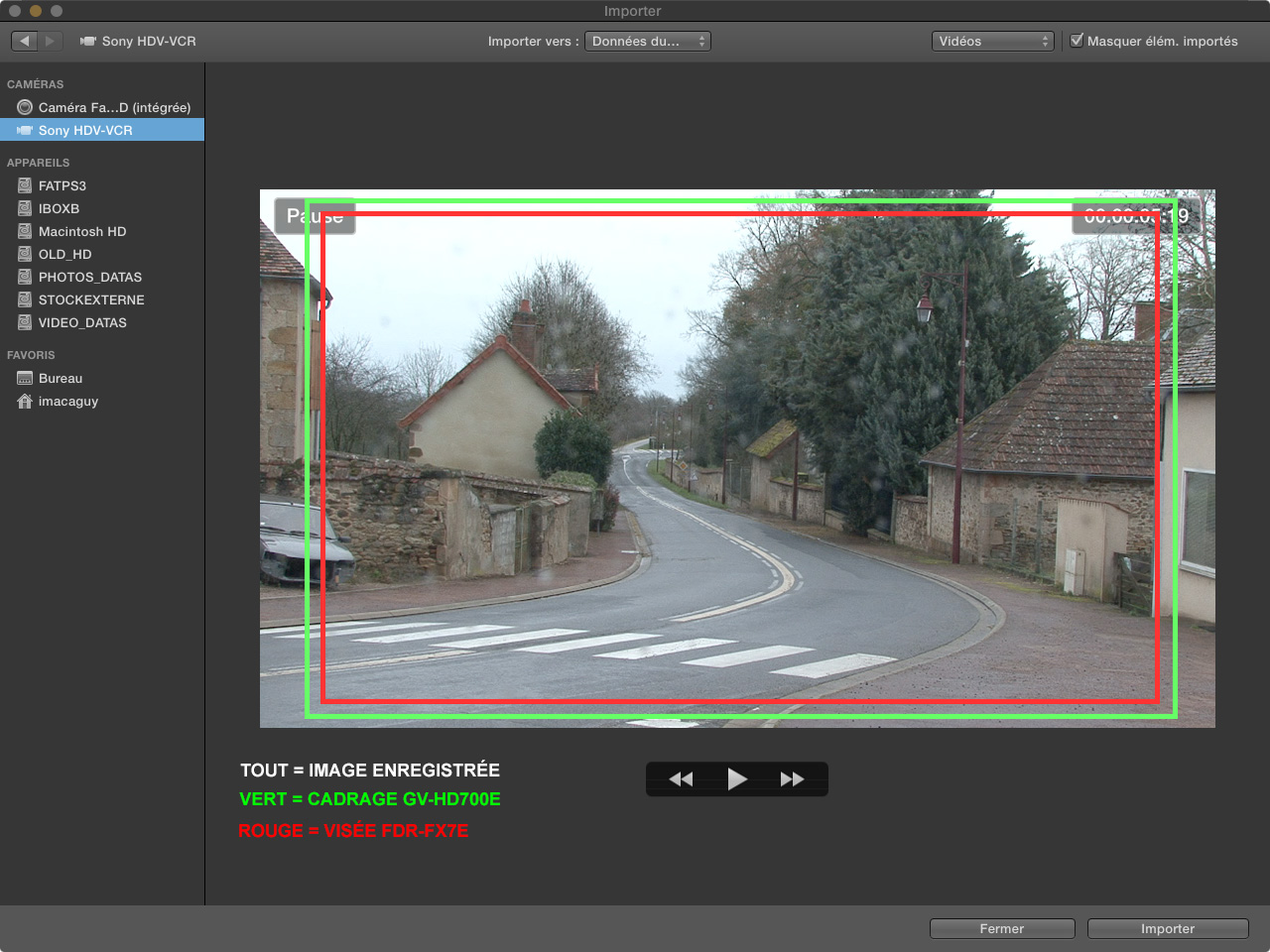Click the fast-forward playback button
This screenshot has width=1270, height=952.
pos(792,779)
